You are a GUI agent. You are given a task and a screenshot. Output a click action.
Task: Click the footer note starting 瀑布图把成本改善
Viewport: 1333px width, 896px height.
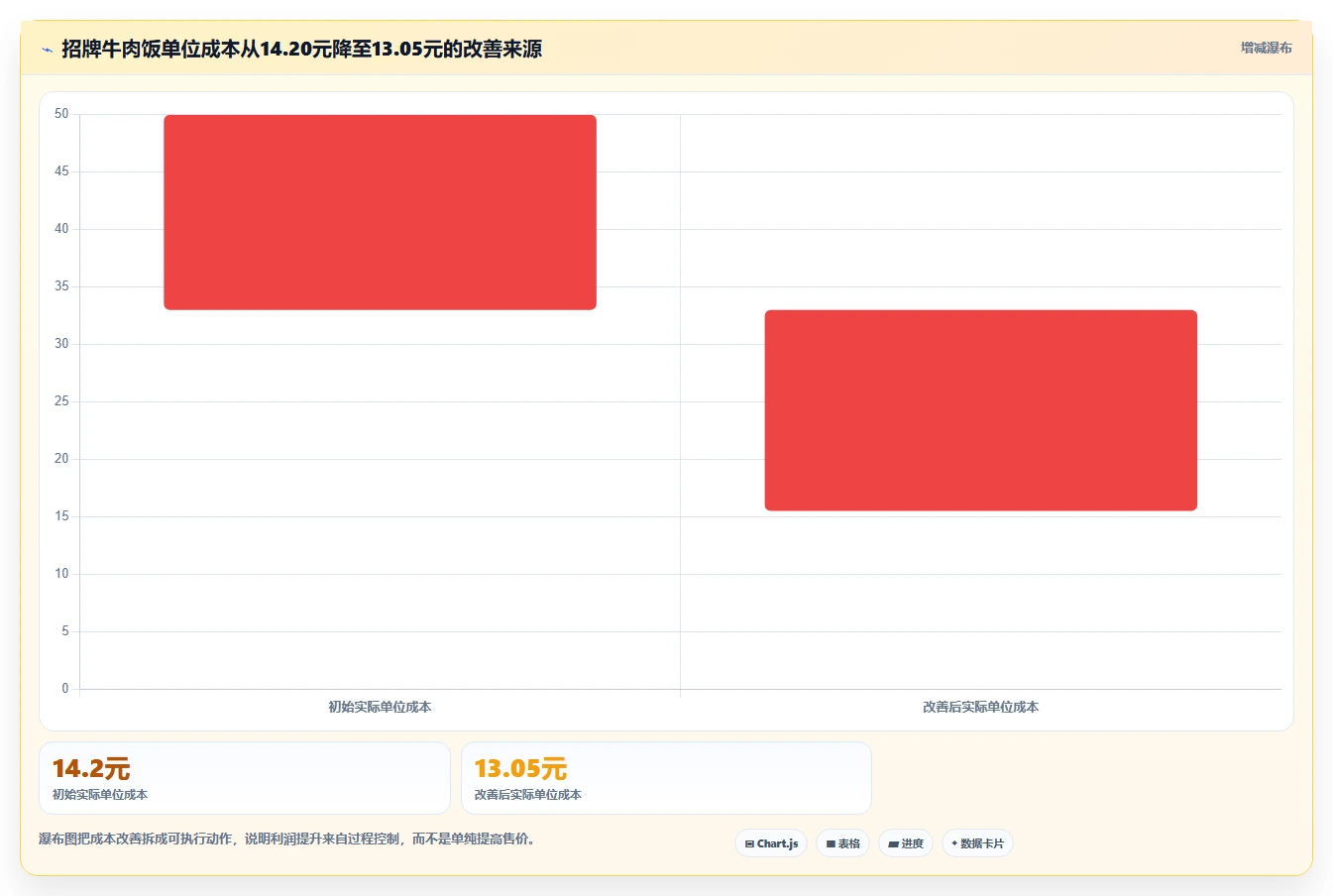coord(289,839)
